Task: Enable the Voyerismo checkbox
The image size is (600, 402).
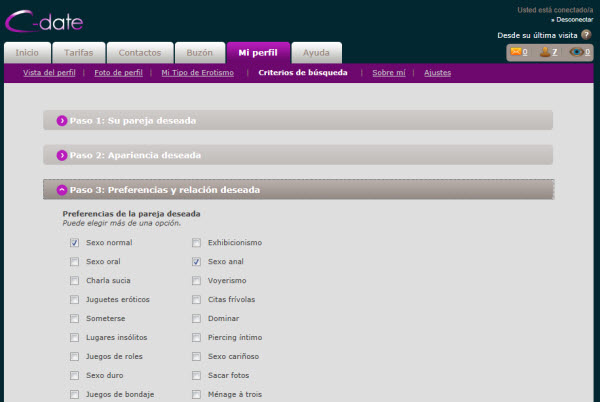Action: click(x=196, y=281)
